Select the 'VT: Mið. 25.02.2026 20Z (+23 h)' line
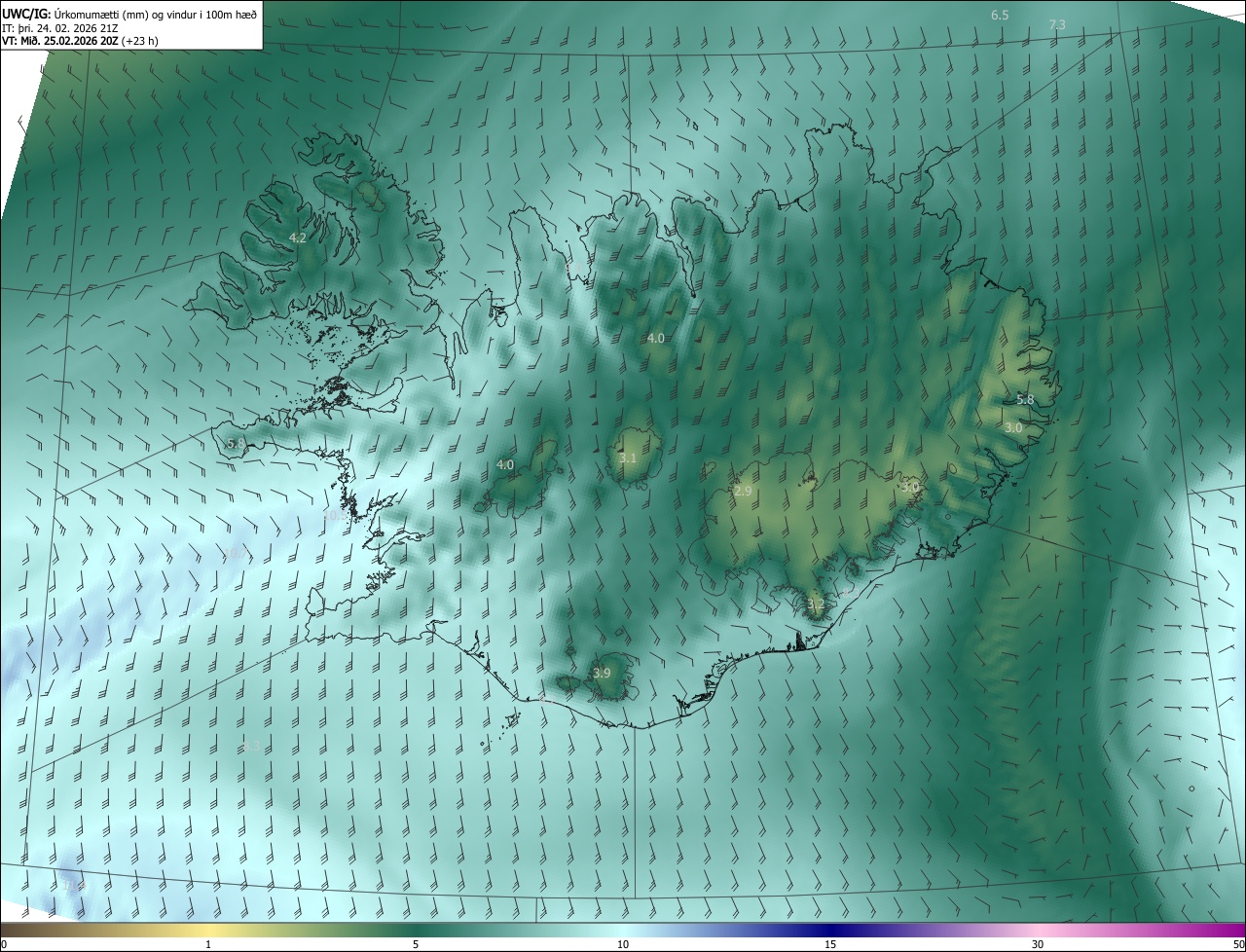1246x952 pixels. pyautogui.click(x=80, y=41)
